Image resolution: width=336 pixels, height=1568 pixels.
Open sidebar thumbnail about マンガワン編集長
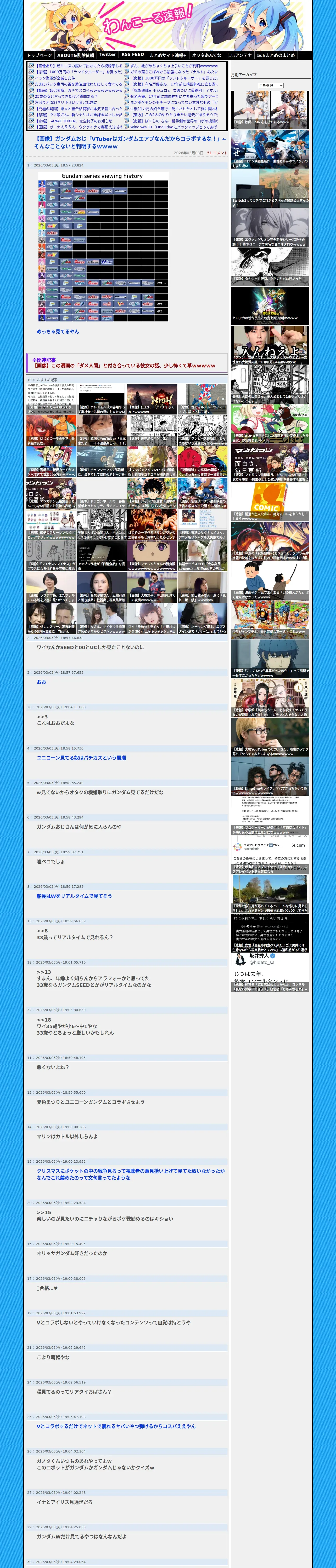(x=270, y=463)
